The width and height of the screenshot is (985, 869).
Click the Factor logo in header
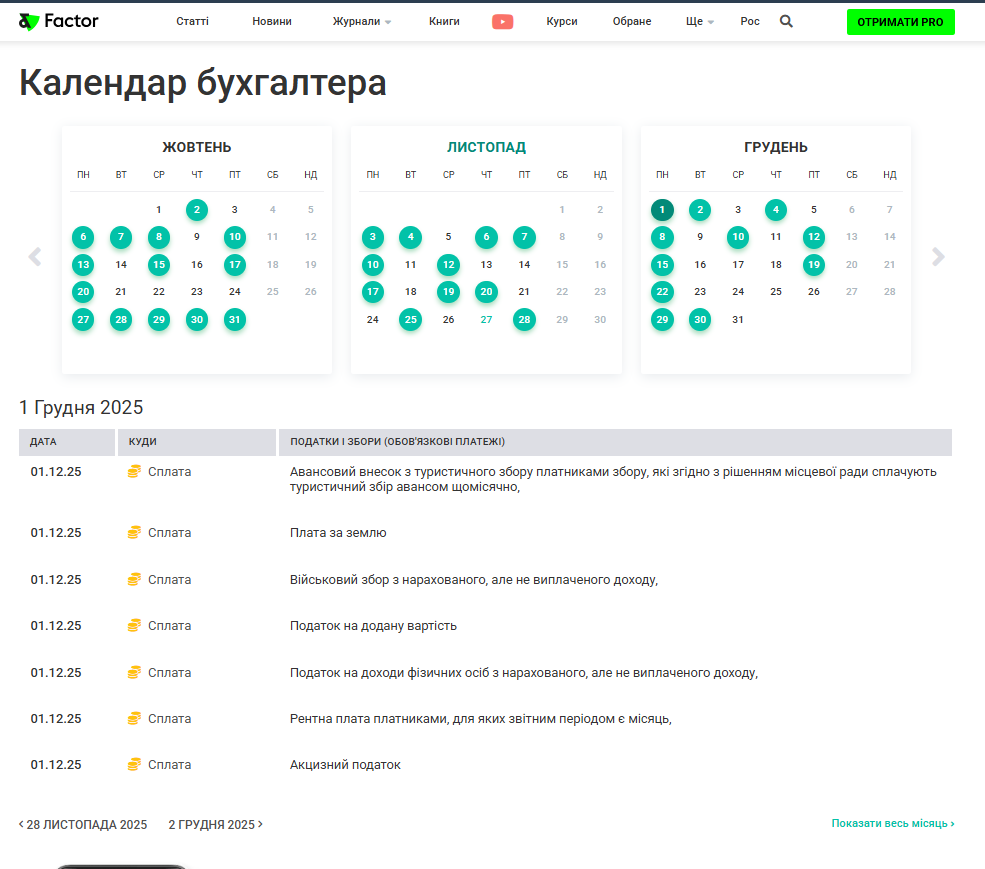tap(59, 21)
